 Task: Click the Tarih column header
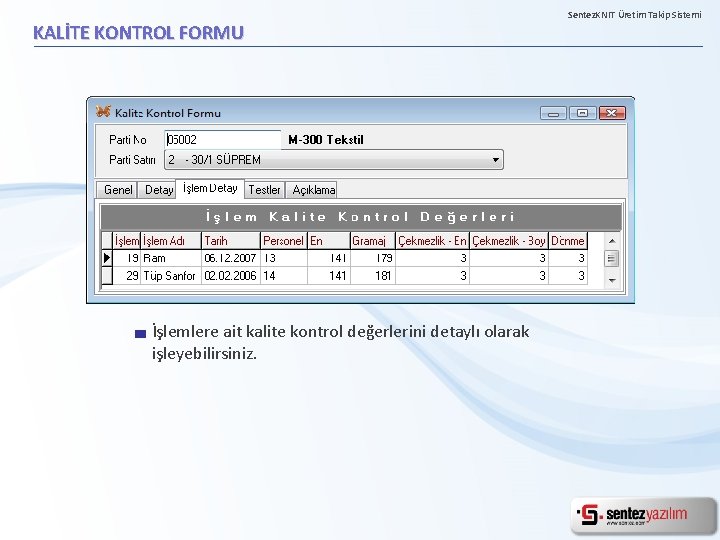pyautogui.click(x=231, y=241)
